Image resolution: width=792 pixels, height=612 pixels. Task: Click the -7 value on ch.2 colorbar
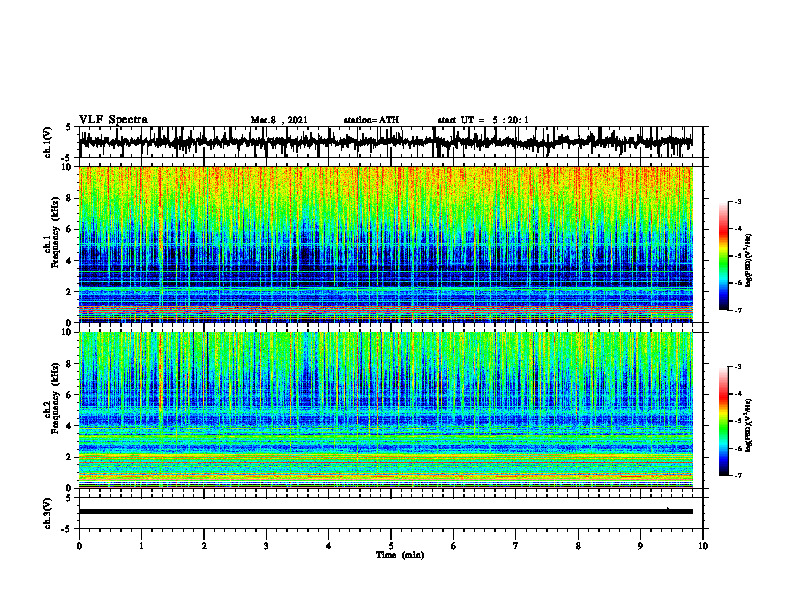point(737,475)
